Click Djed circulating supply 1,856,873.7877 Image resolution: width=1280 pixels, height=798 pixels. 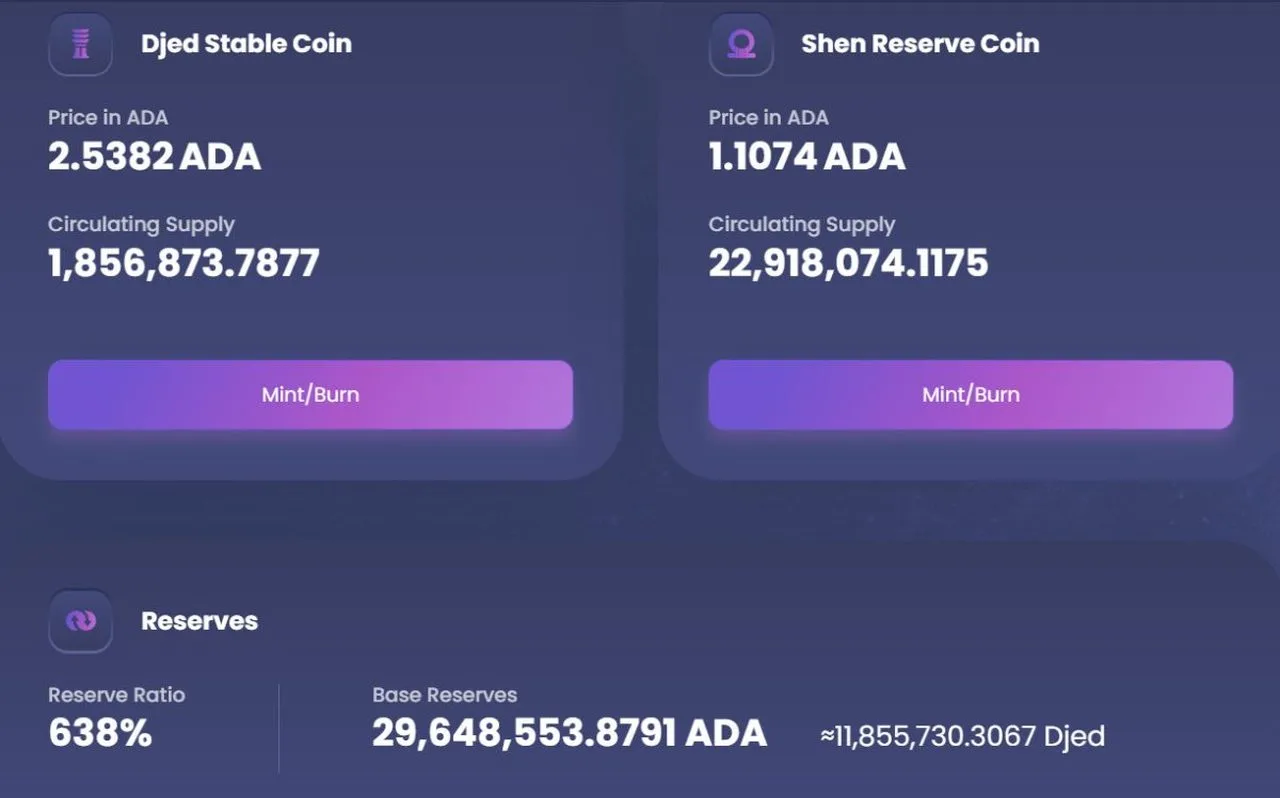point(184,263)
